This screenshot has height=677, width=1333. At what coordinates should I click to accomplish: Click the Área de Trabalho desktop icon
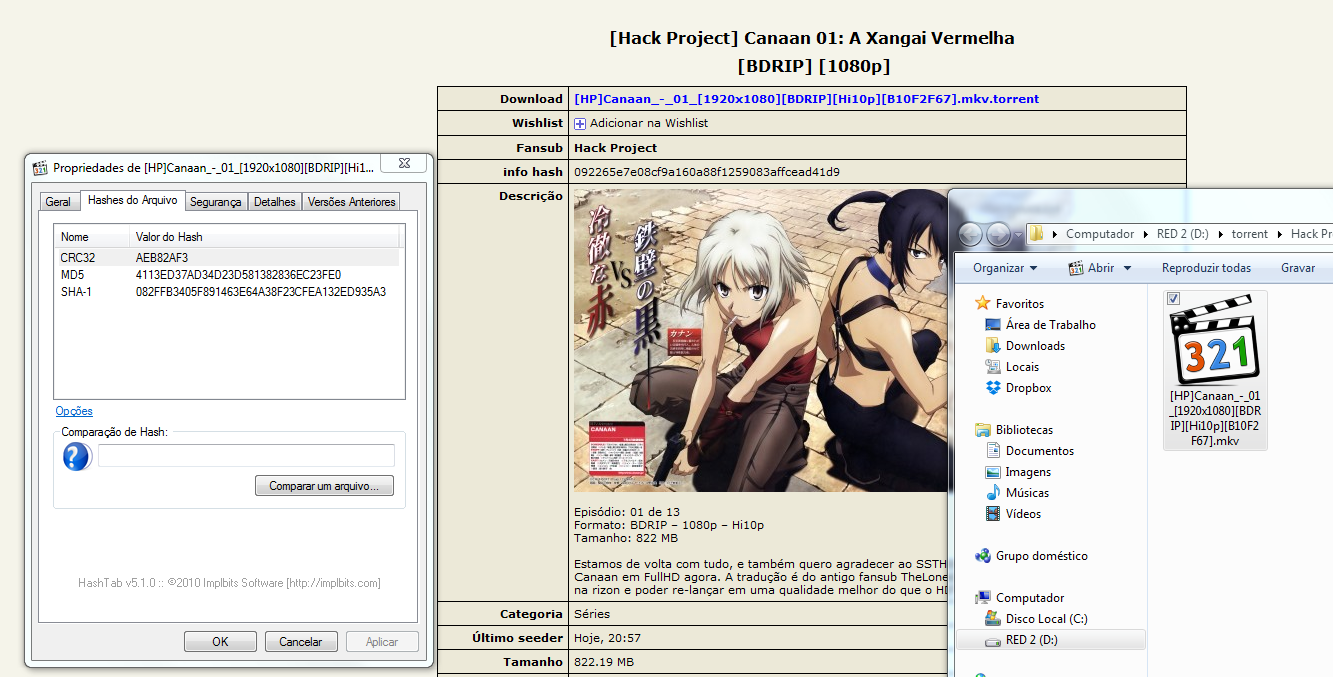993,324
